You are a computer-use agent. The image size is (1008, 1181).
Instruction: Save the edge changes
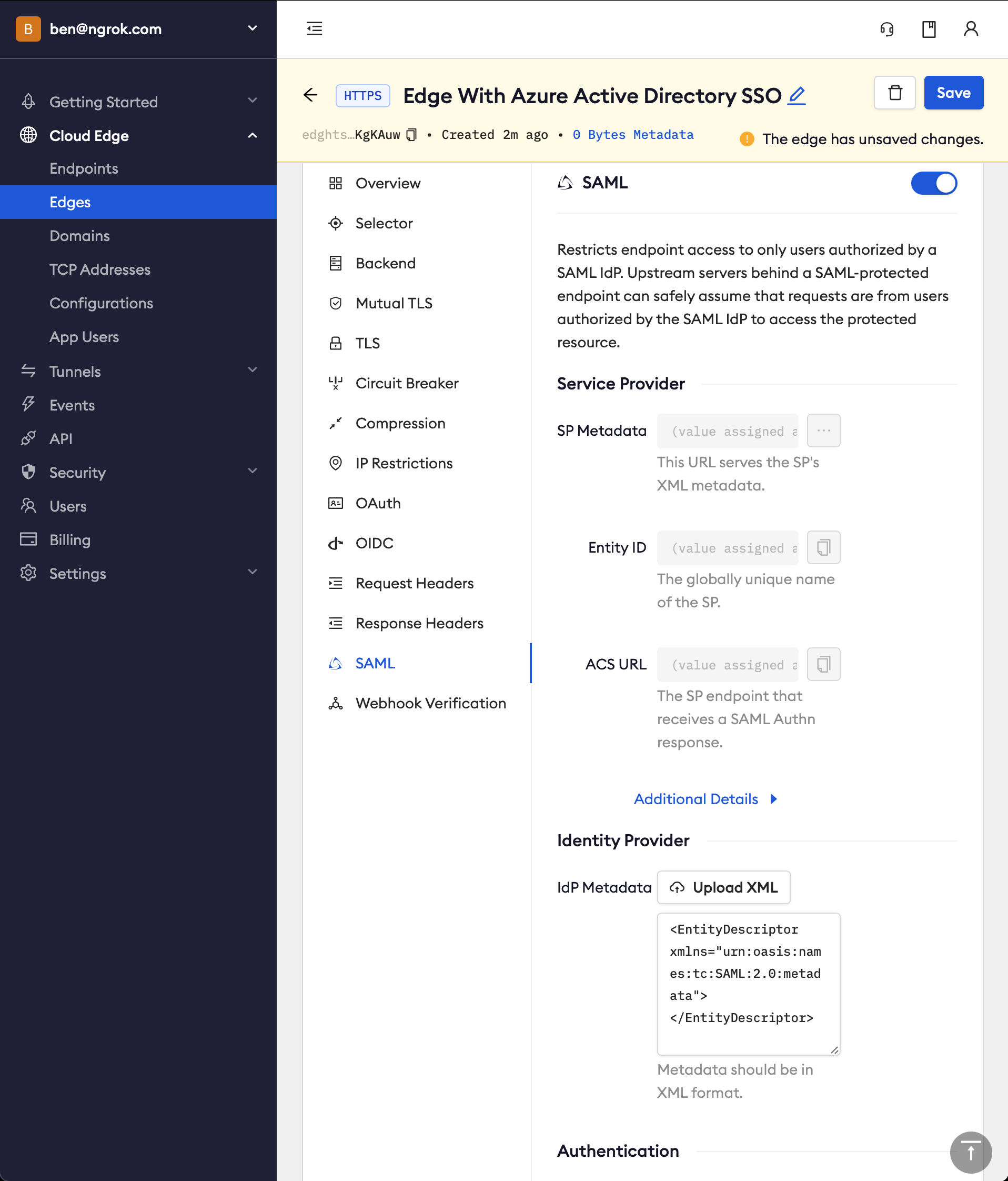pos(953,92)
